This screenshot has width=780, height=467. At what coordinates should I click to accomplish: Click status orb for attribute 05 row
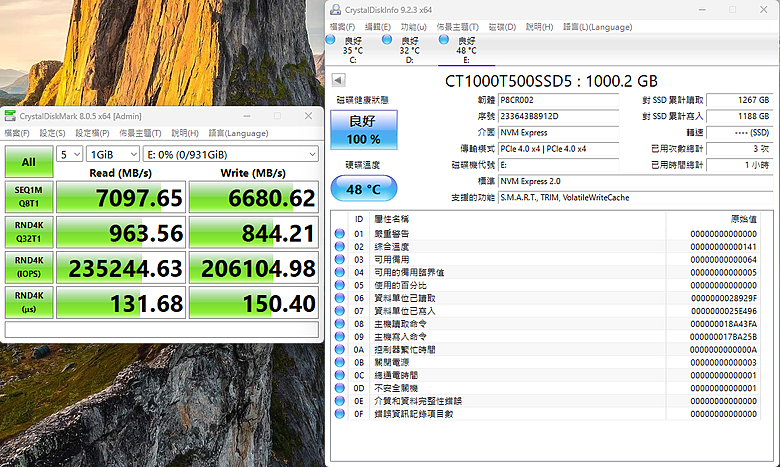point(340,285)
